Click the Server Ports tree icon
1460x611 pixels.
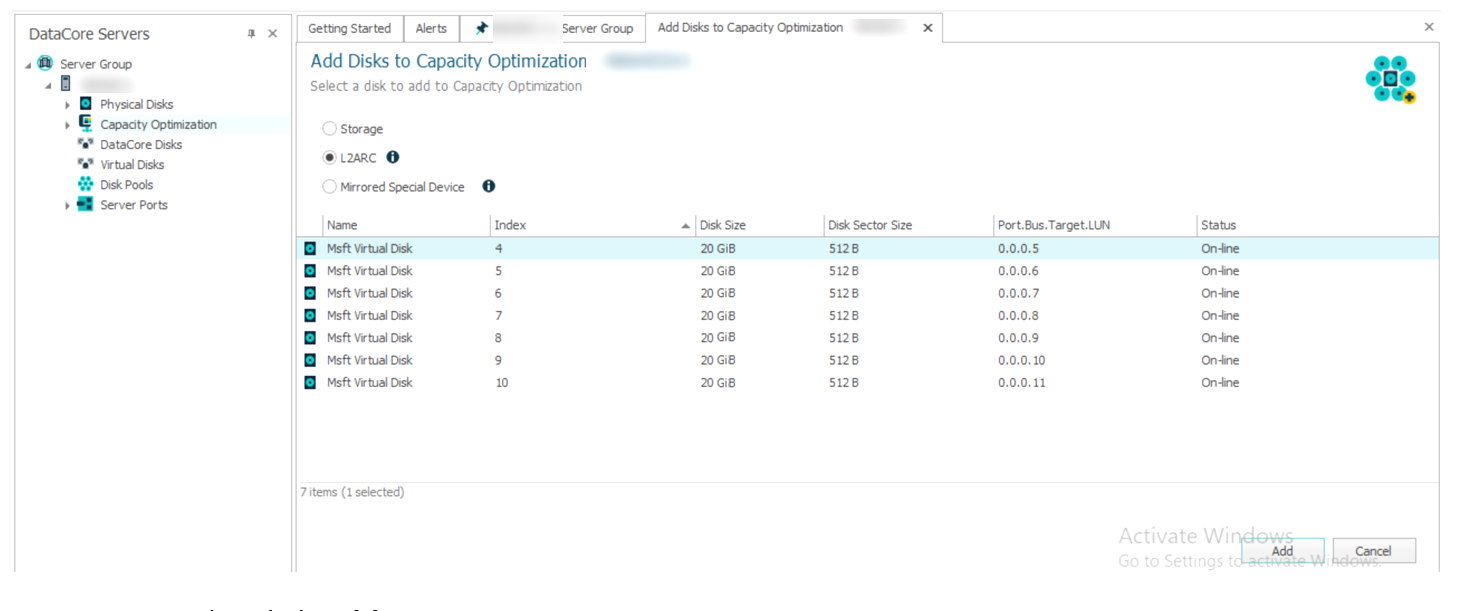point(86,205)
